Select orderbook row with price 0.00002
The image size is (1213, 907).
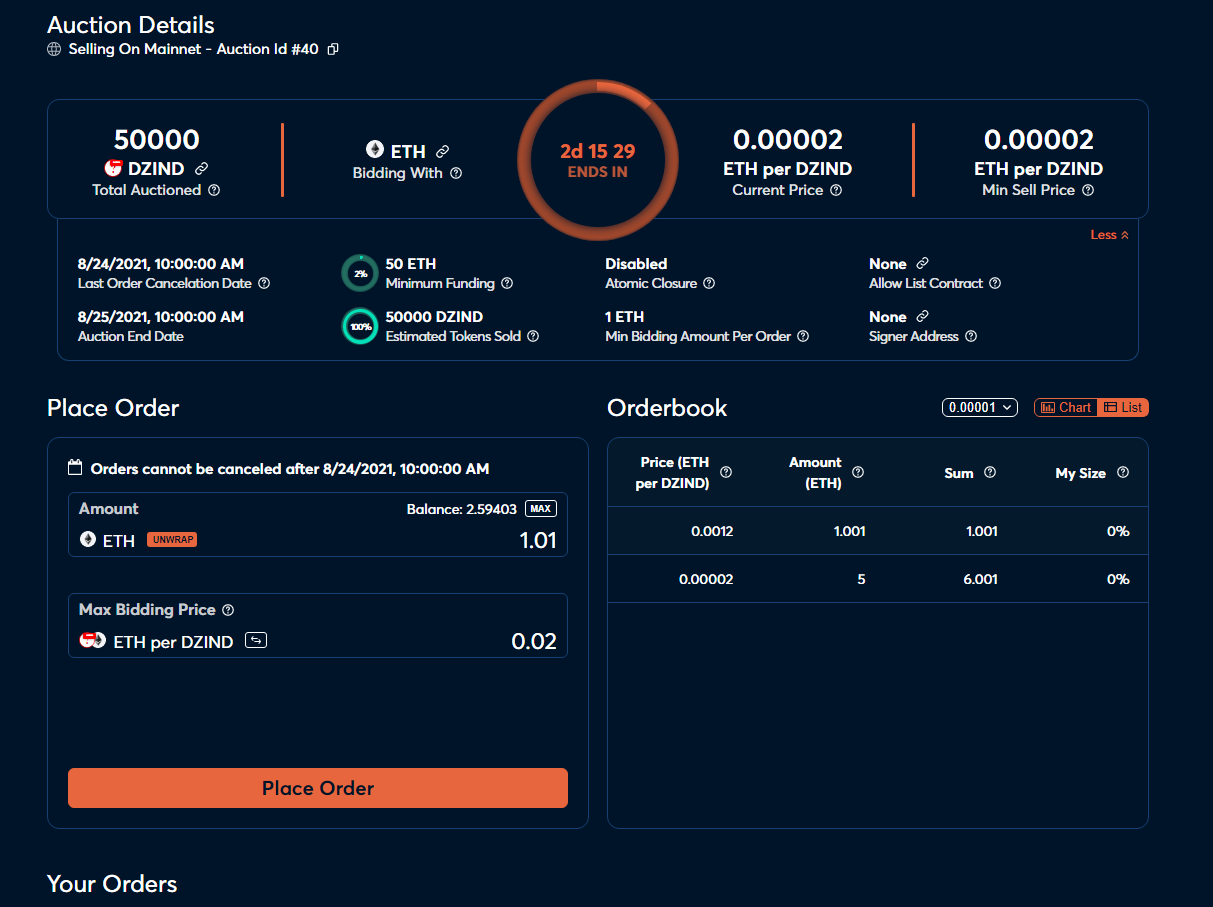[878, 579]
